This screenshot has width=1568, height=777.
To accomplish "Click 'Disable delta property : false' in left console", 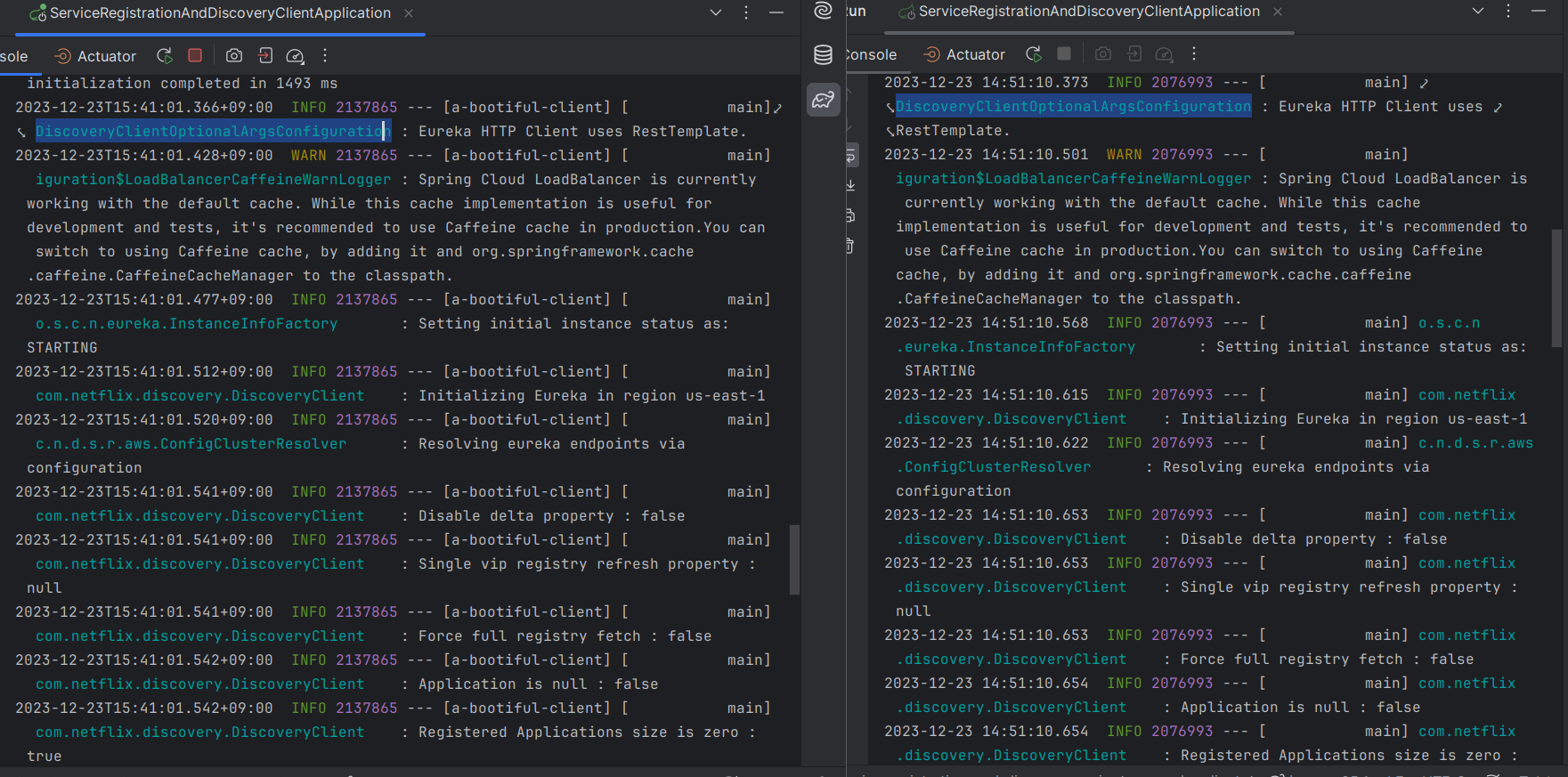I will tap(551, 516).
